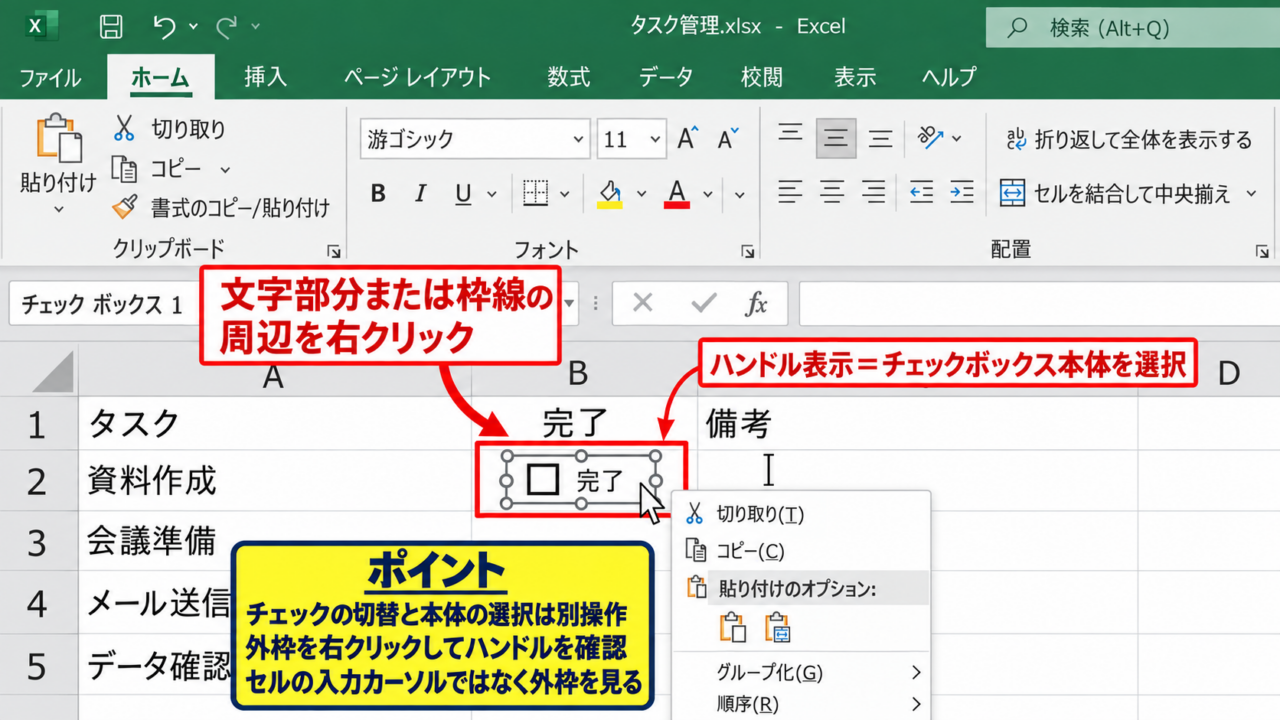This screenshot has width=1280, height=720.
Task: Click the increase indent icon
Action: 961,192
